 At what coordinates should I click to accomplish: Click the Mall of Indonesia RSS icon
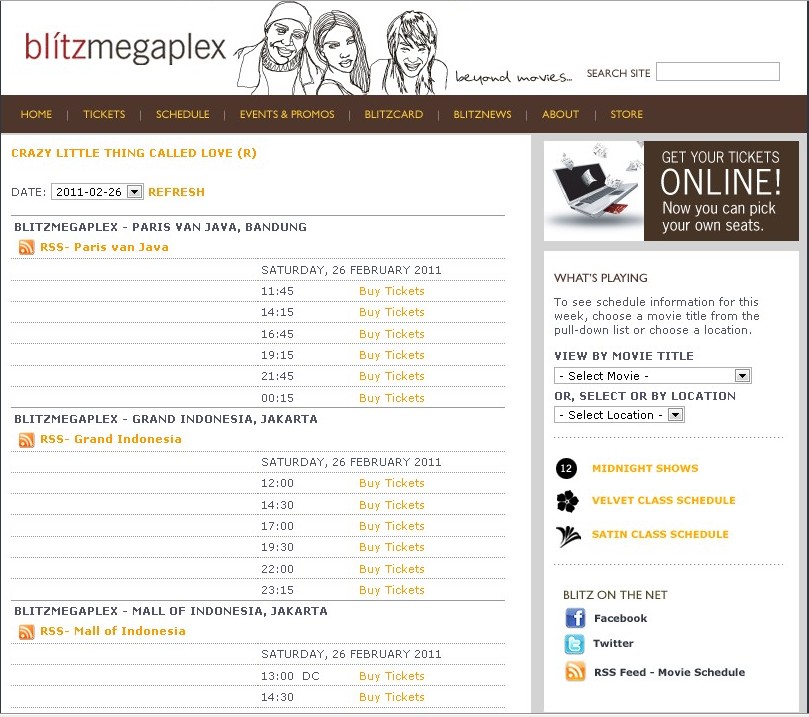[26, 631]
